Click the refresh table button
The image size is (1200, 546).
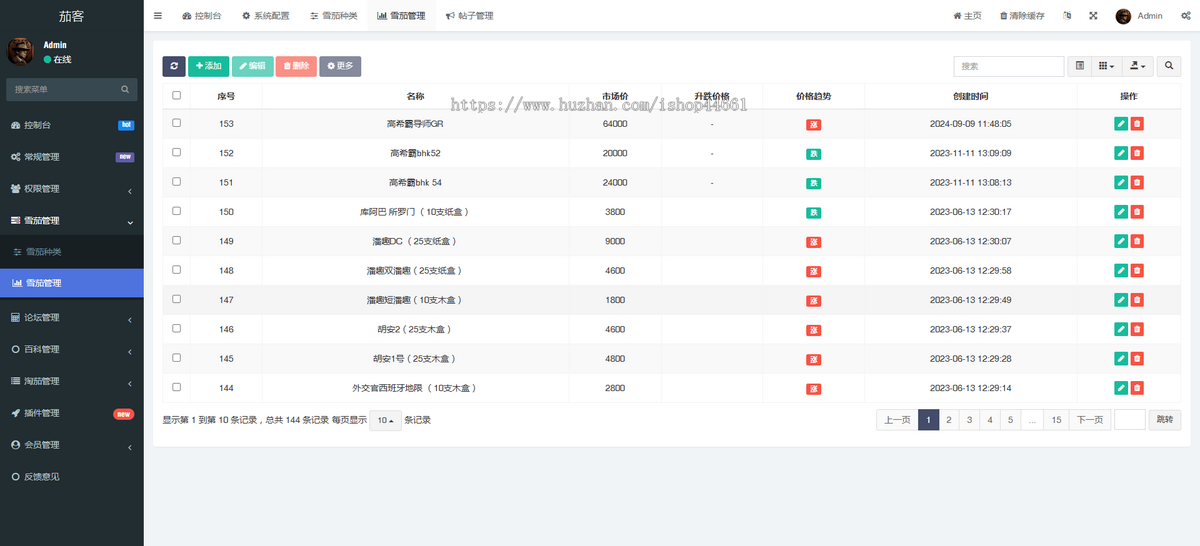tap(174, 66)
